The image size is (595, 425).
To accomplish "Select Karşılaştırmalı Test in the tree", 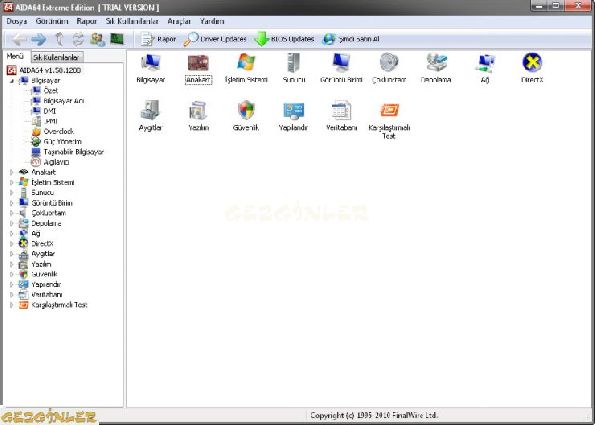I will tap(53, 305).
